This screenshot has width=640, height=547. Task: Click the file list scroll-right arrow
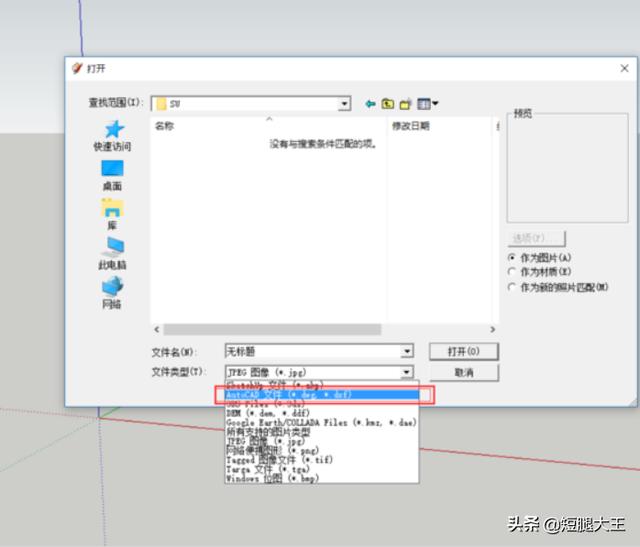click(x=493, y=329)
